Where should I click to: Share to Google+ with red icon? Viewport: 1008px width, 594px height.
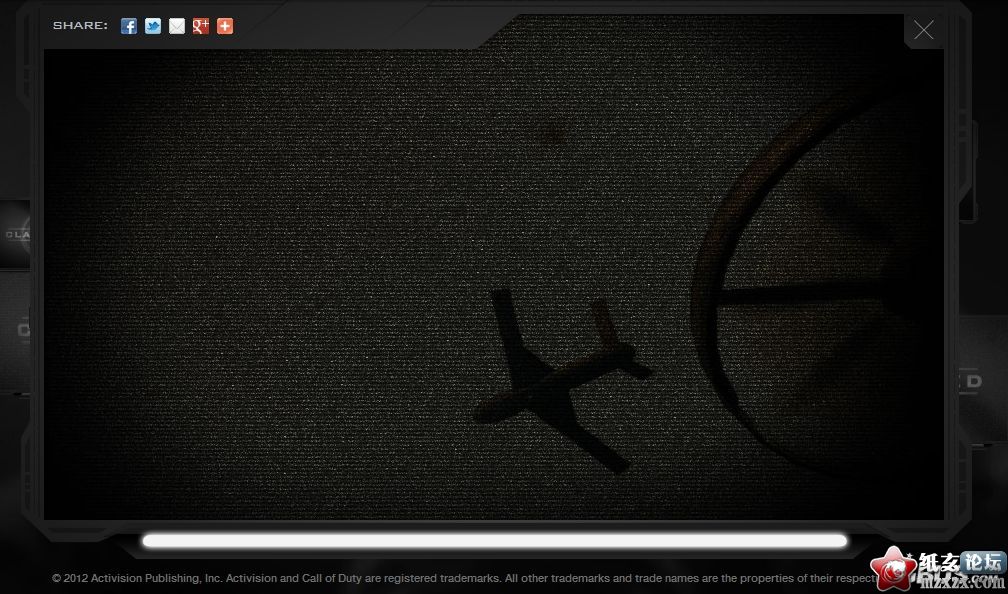click(x=201, y=26)
